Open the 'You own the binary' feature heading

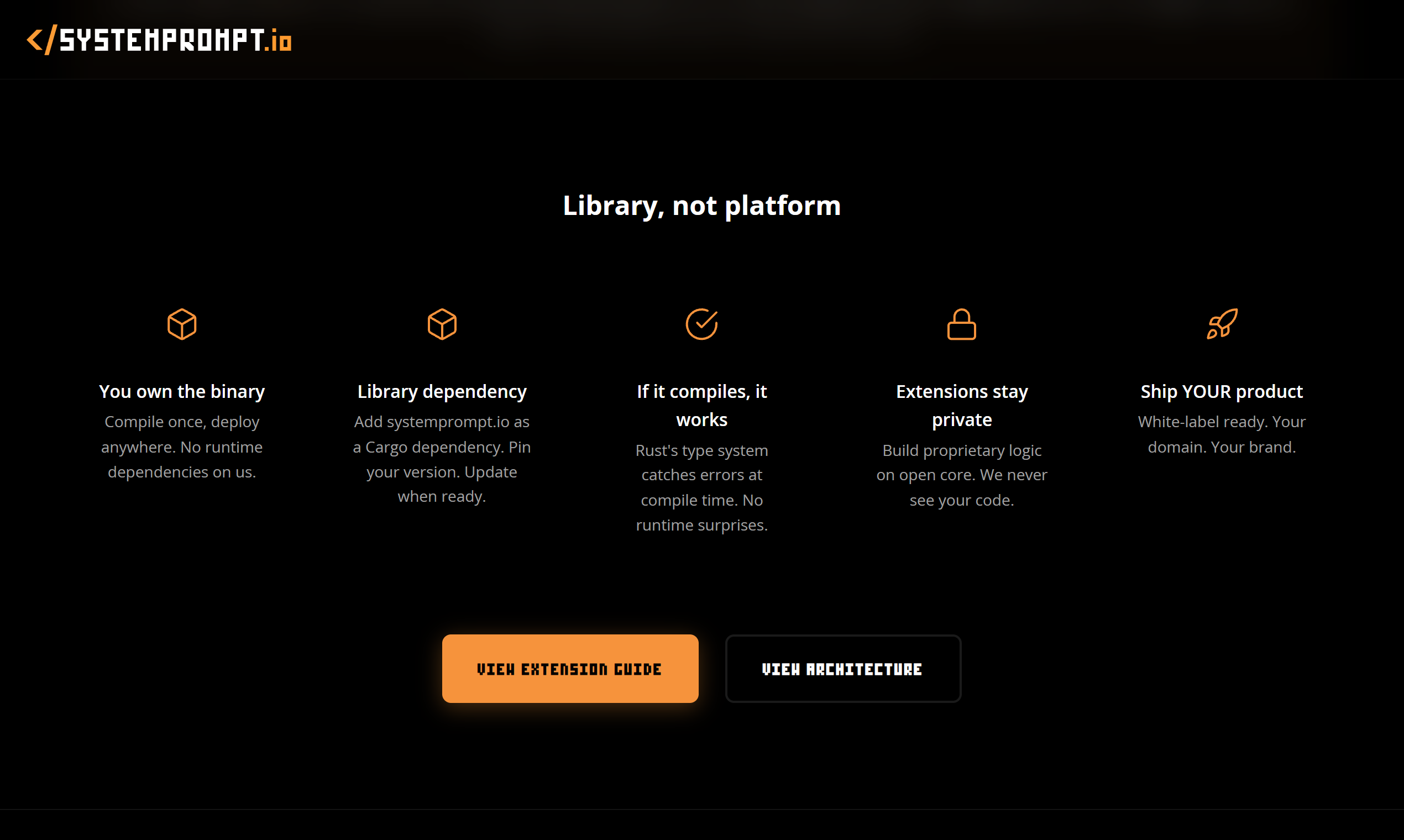(181, 391)
